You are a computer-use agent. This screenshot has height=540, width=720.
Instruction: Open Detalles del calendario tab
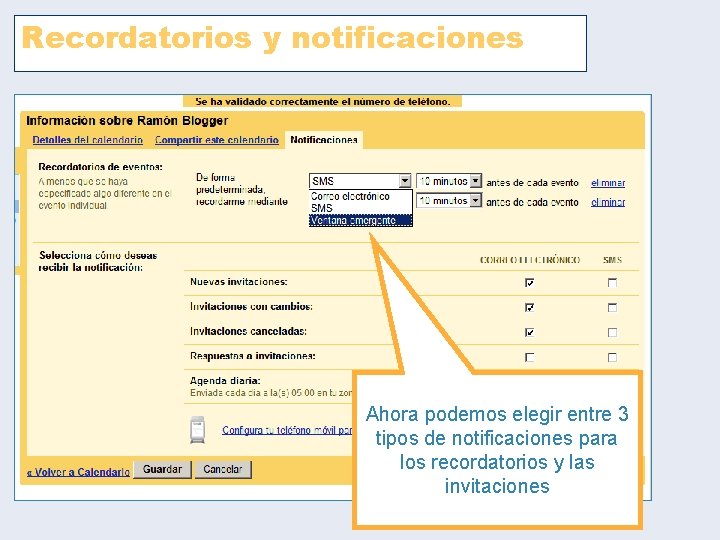(x=88, y=140)
